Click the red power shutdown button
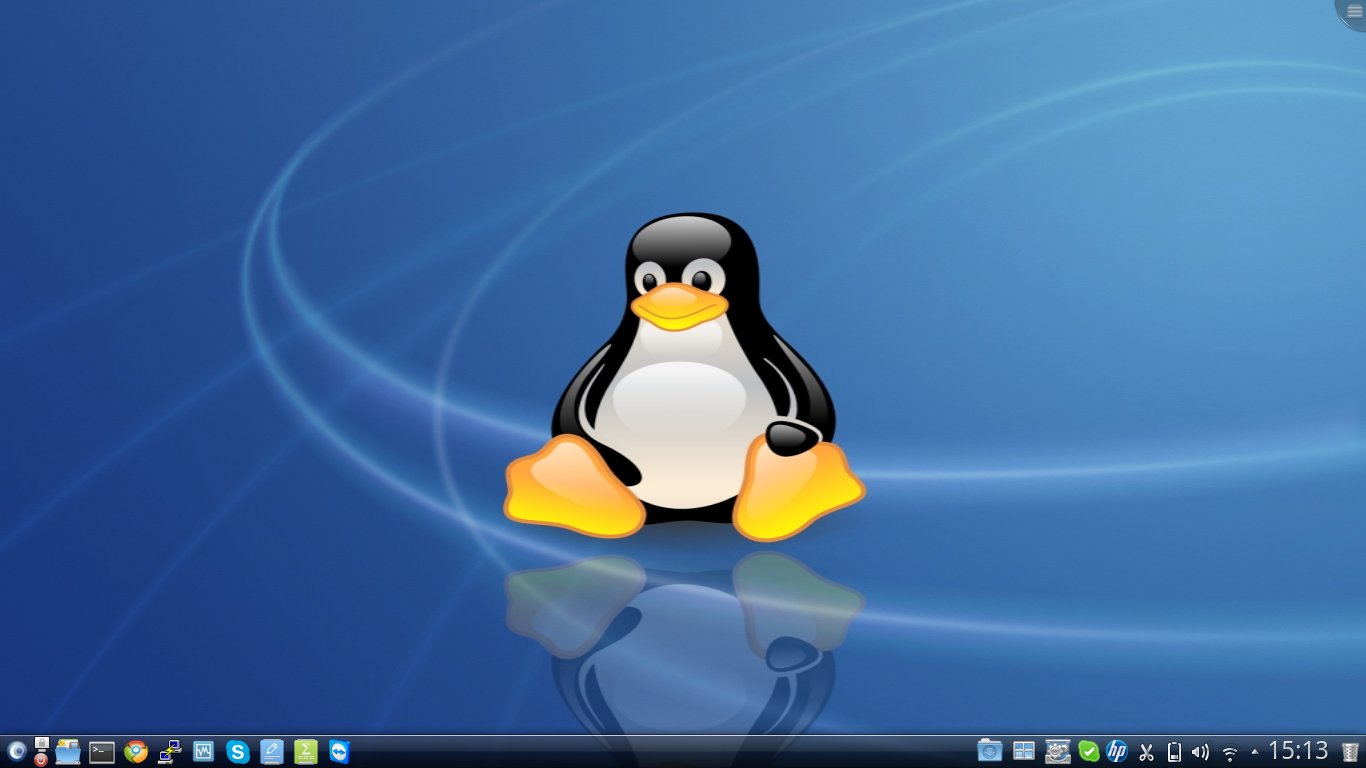 tap(41, 759)
